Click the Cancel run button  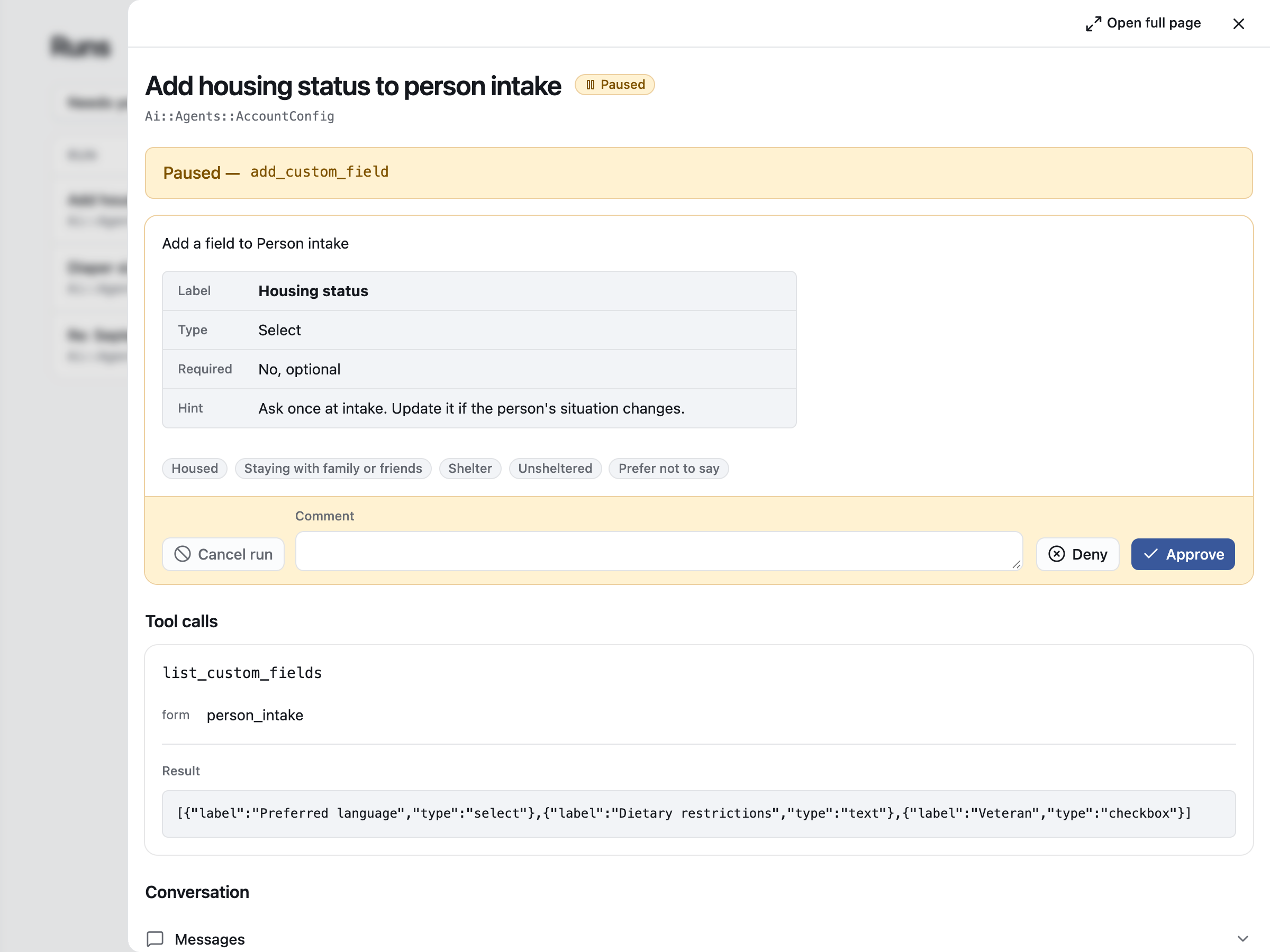223,554
